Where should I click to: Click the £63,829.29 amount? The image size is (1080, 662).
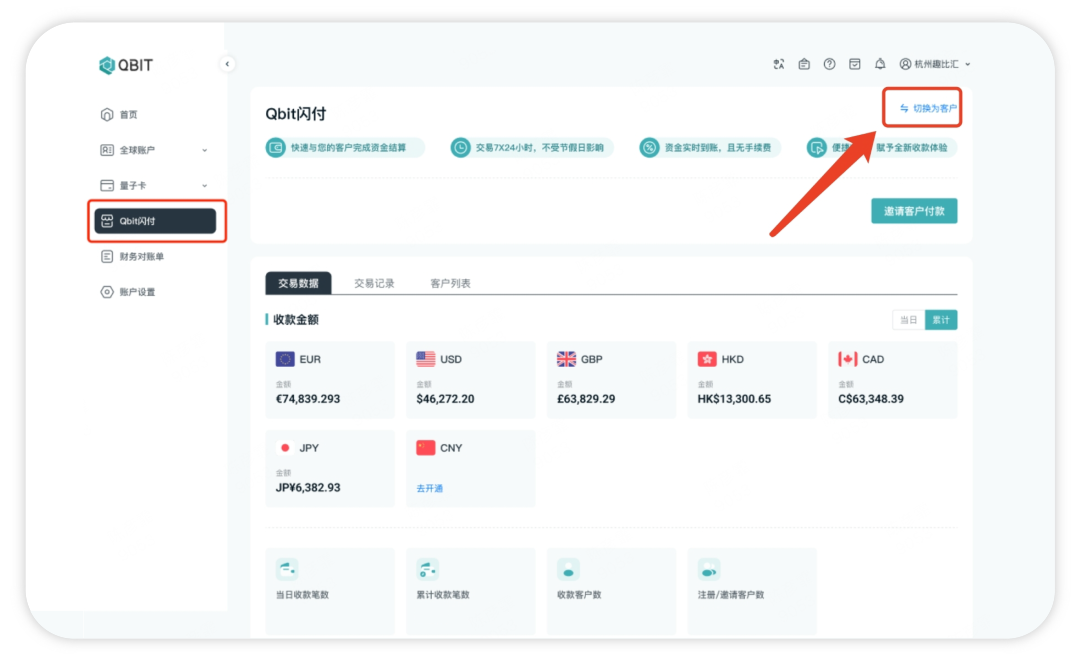pyautogui.click(x=586, y=399)
